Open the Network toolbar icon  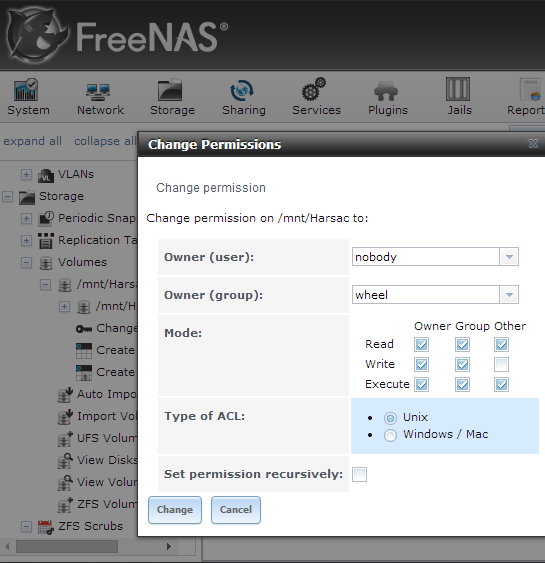98,92
